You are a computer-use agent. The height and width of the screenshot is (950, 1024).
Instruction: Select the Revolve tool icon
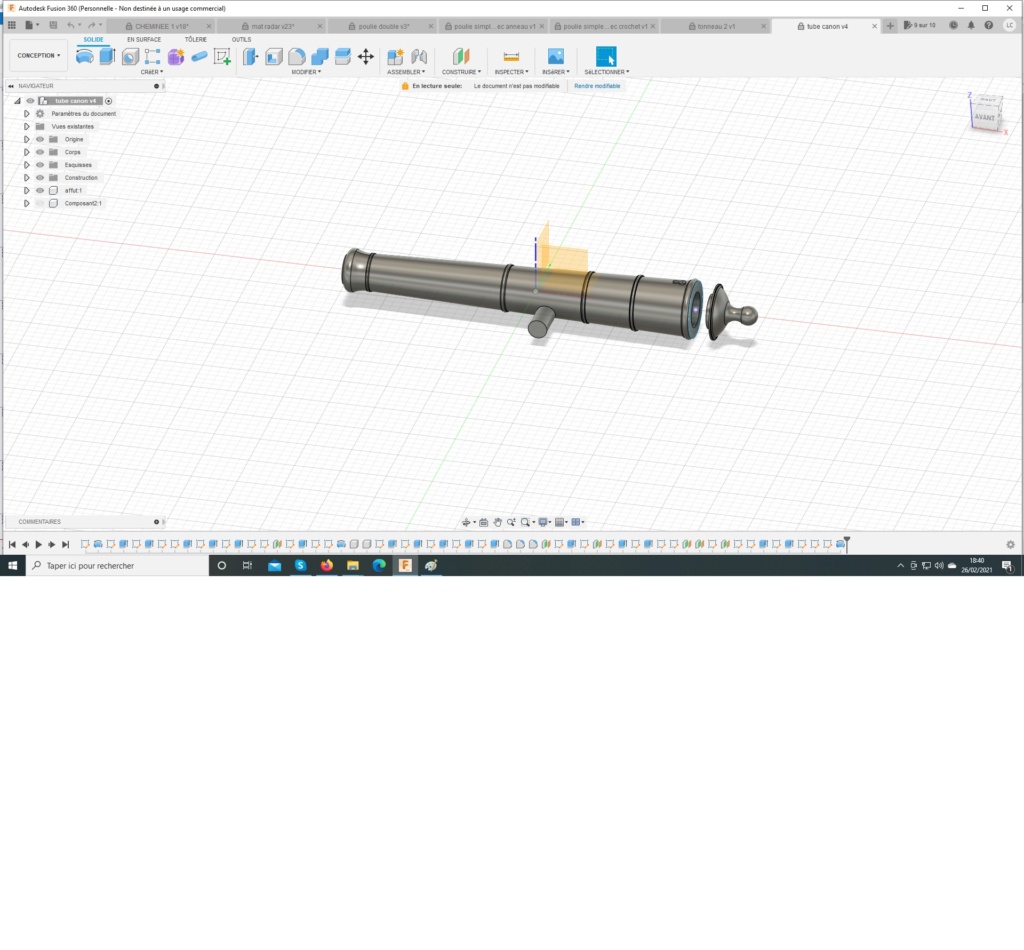click(x=84, y=57)
